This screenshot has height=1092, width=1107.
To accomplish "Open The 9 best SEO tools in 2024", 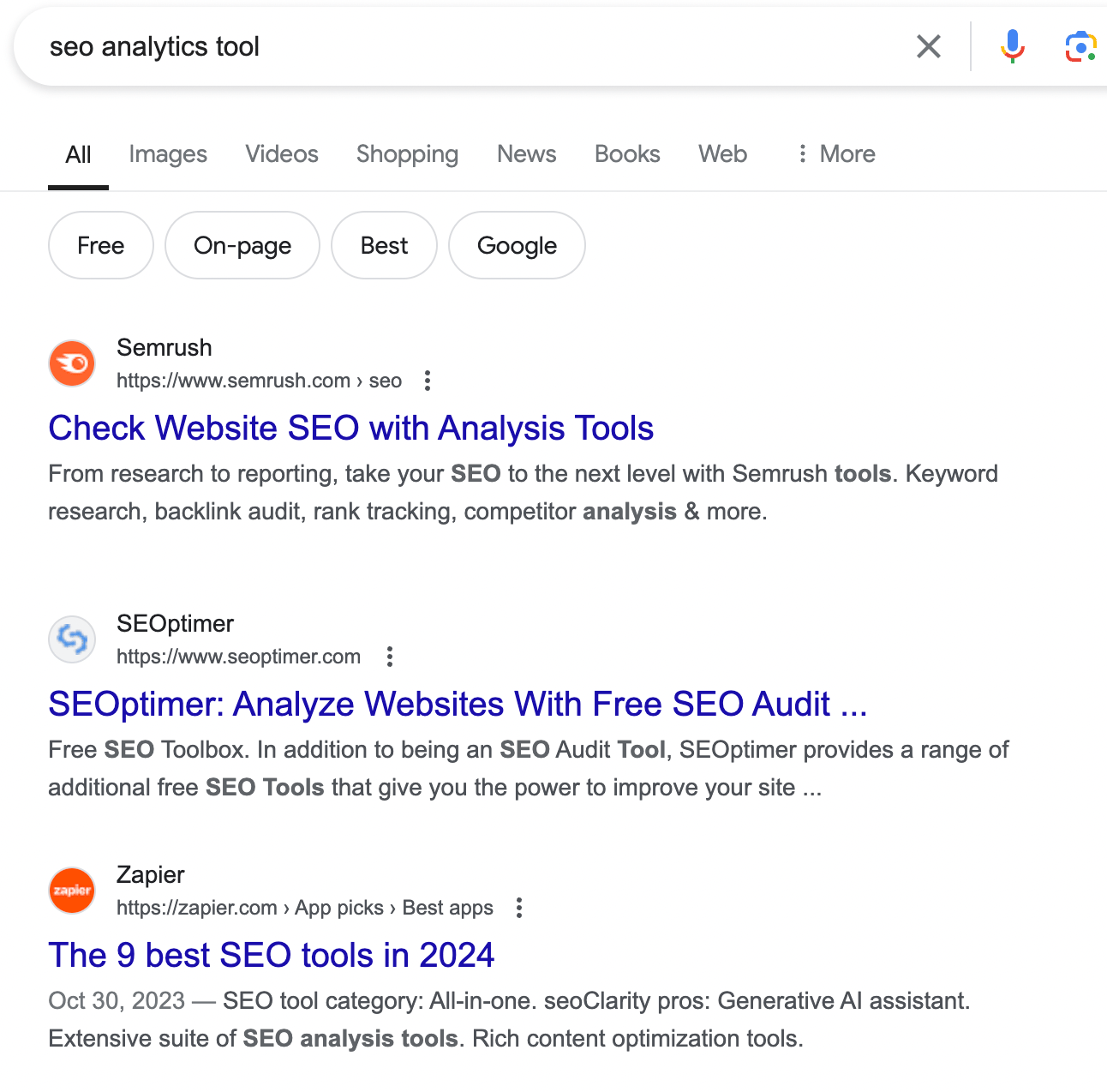I will [x=272, y=955].
